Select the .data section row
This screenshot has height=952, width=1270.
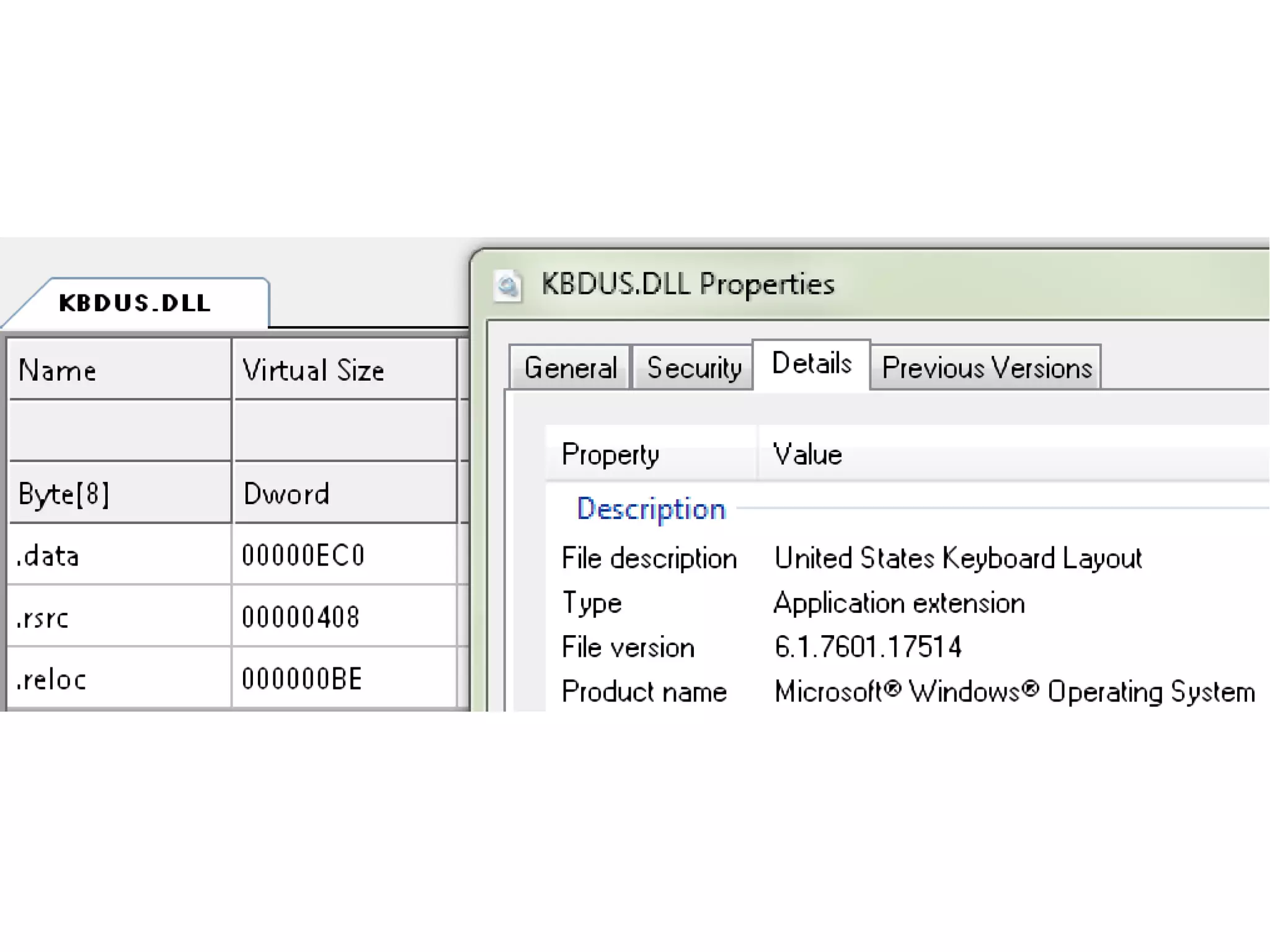click(x=48, y=555)
